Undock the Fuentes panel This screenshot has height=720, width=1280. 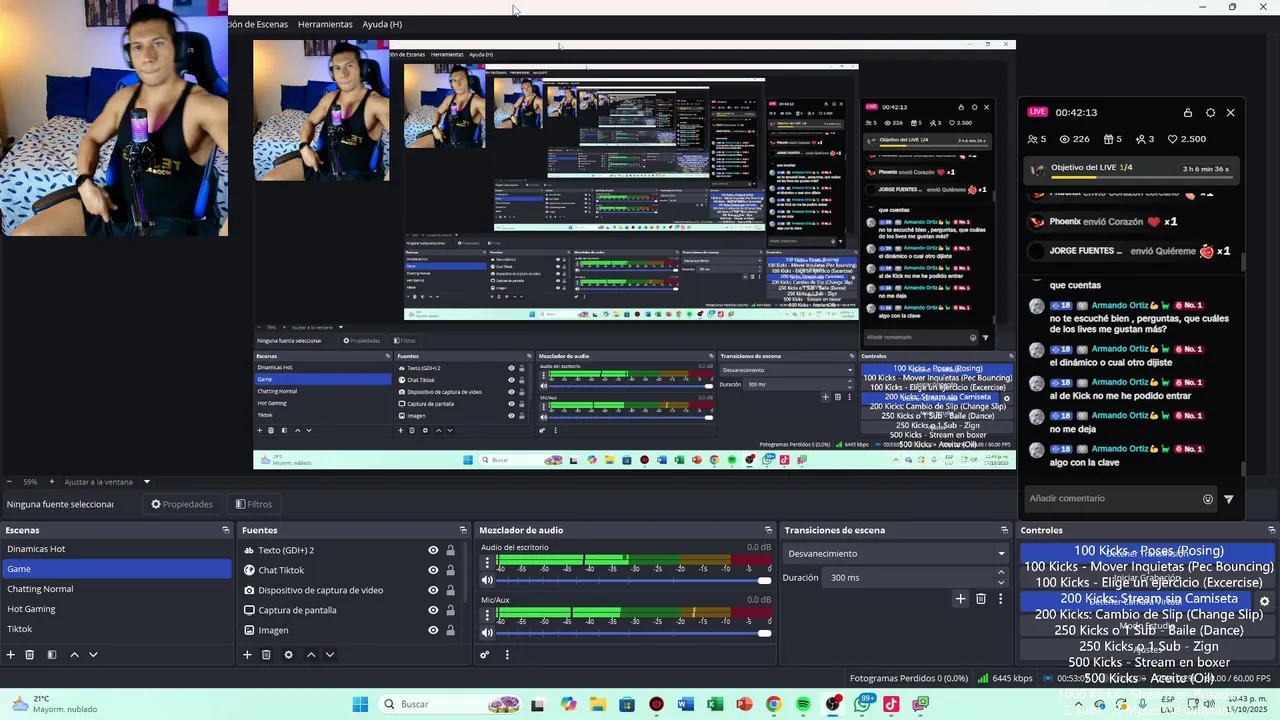pyautogui.click(x=463, y=530)
